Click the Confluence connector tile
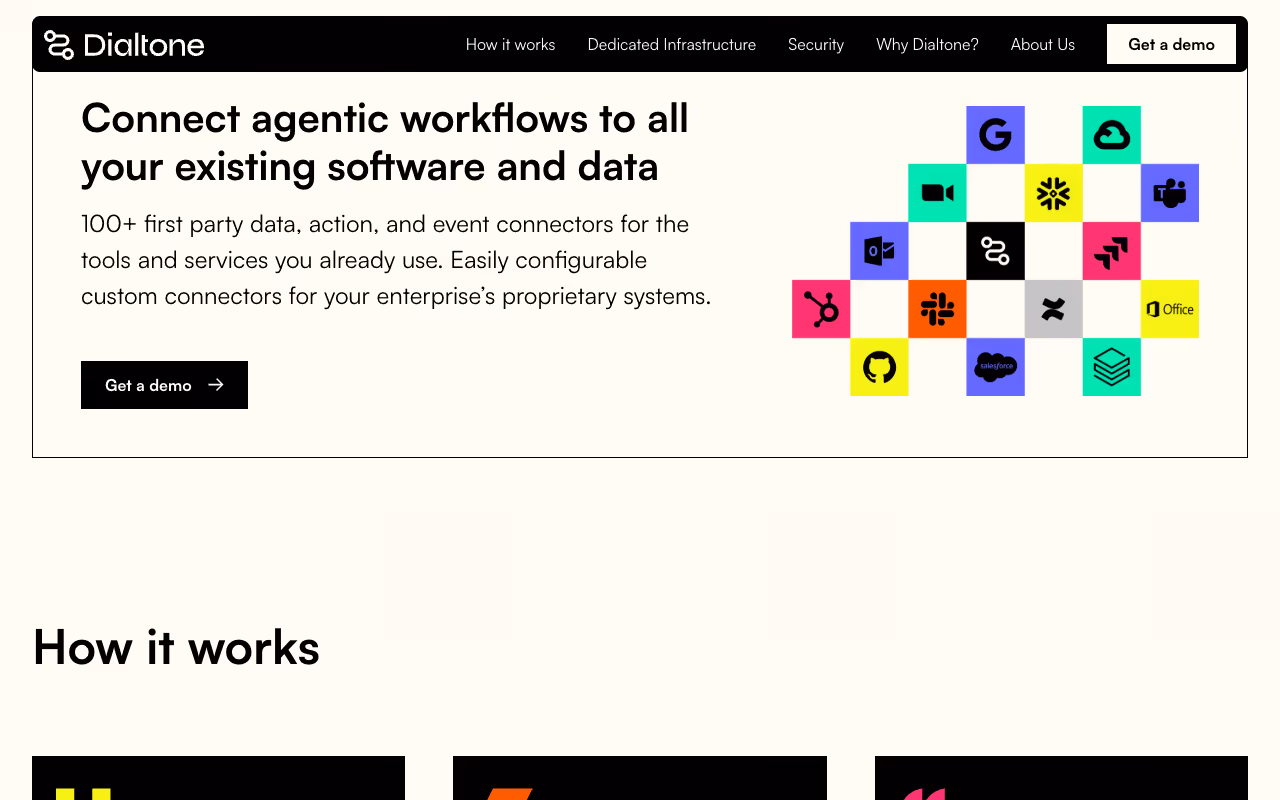The width and height of the screenshot is (1280, 800). pyautogui.click(x=1053, y=309)
